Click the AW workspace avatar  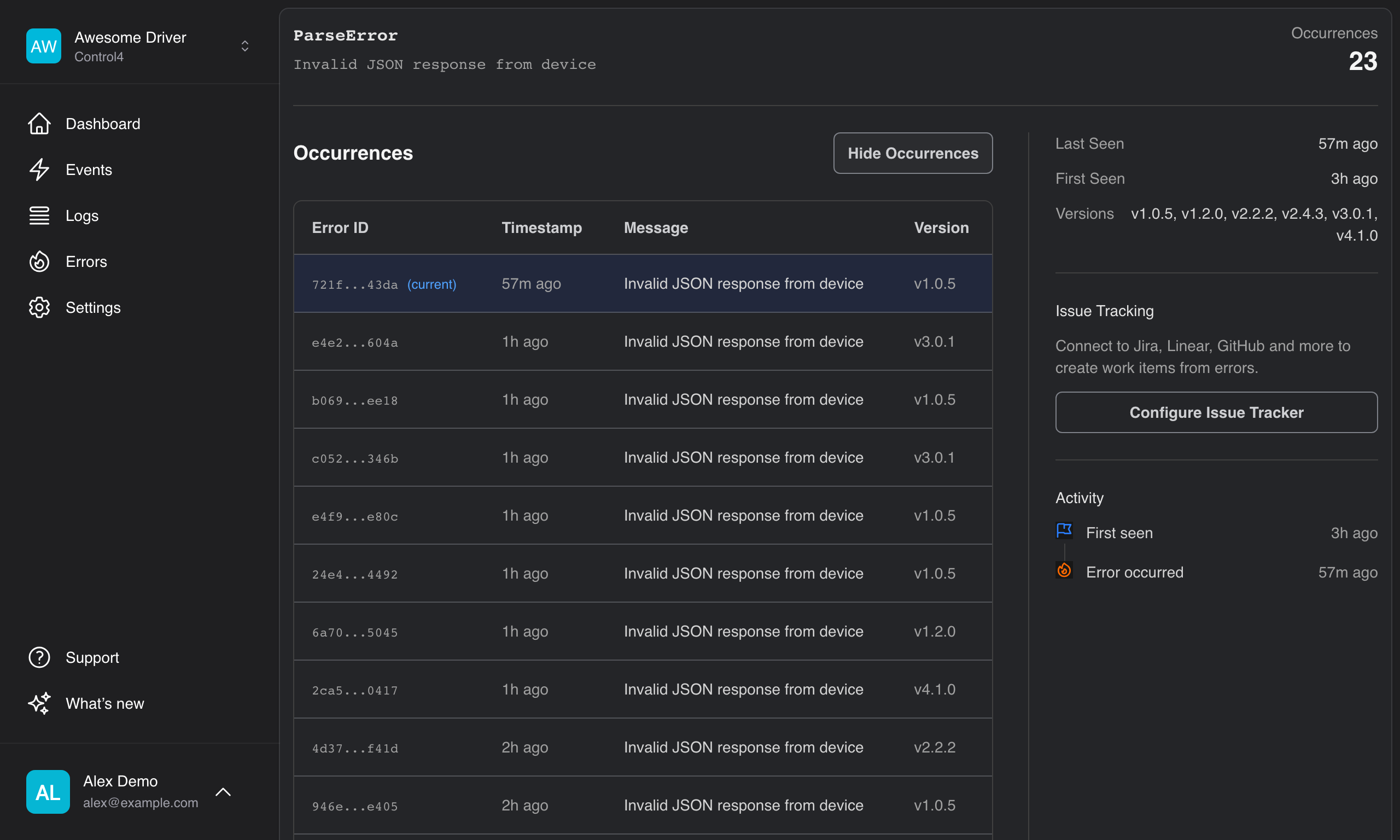44,46
